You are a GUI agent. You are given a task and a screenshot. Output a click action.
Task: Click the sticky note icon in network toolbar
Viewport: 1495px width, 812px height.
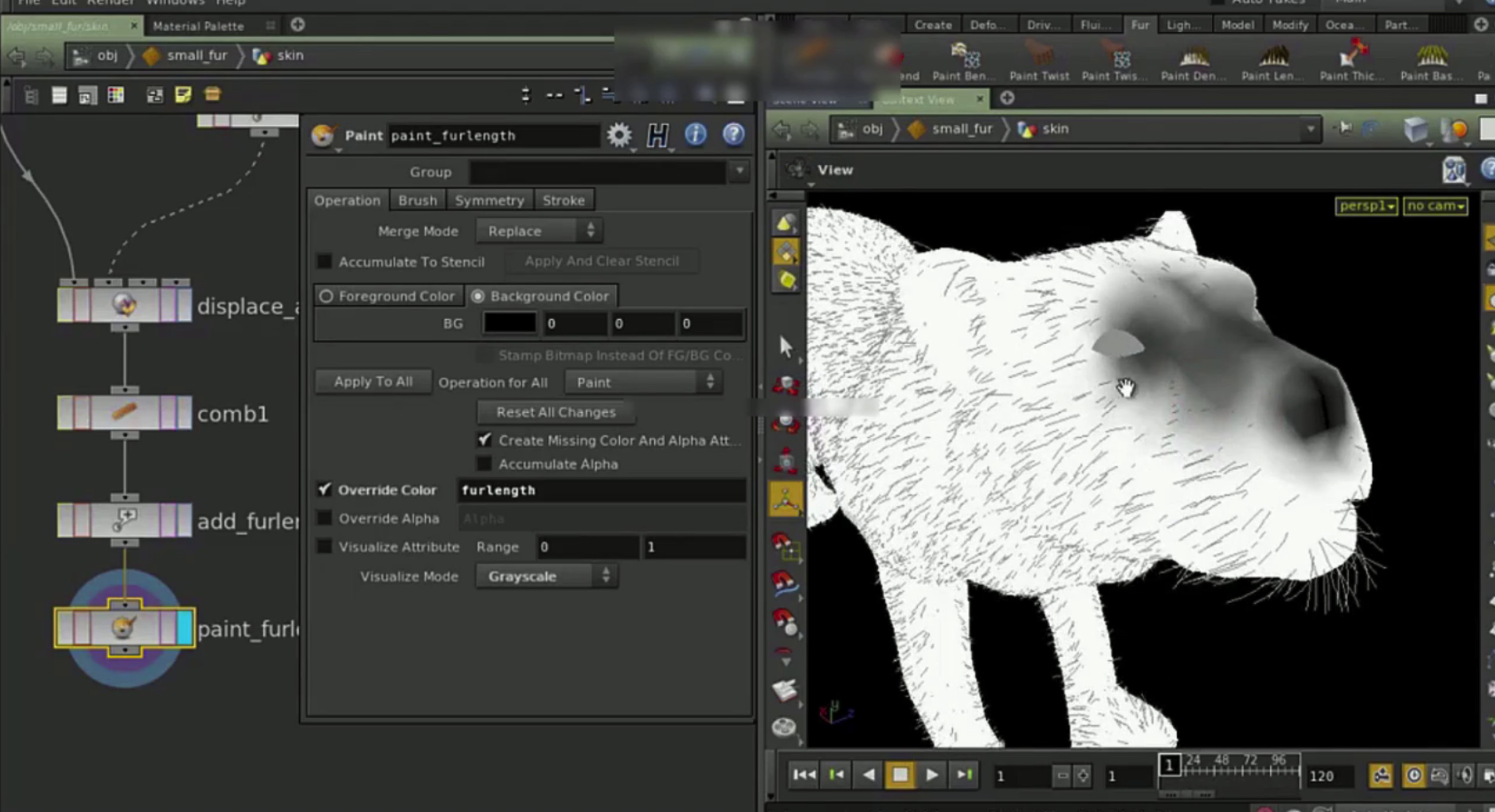183,94
